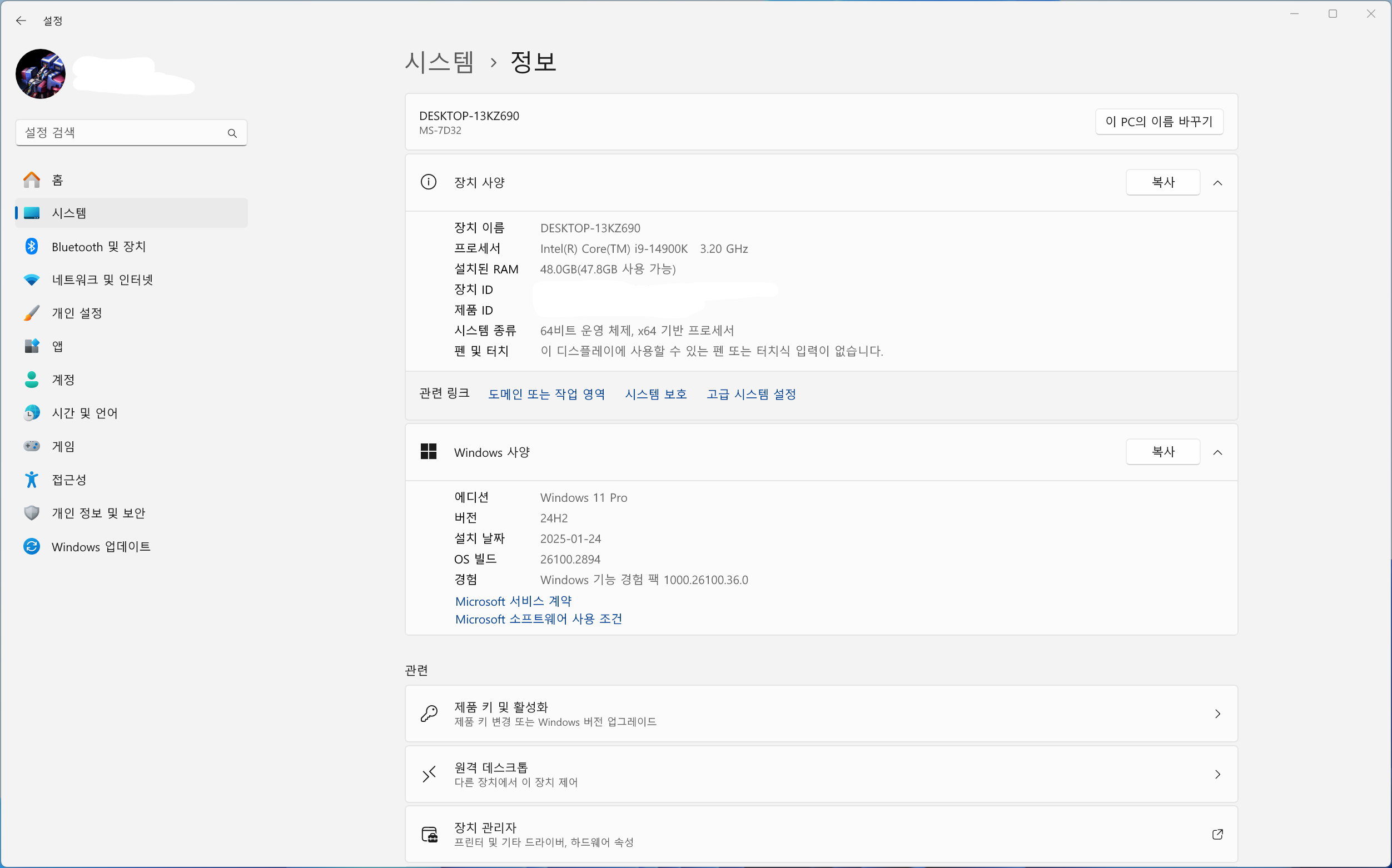This screenshot has width=1392, height=868.
Task: Maximize the 설정 window
Action: tap(1333, 14)
